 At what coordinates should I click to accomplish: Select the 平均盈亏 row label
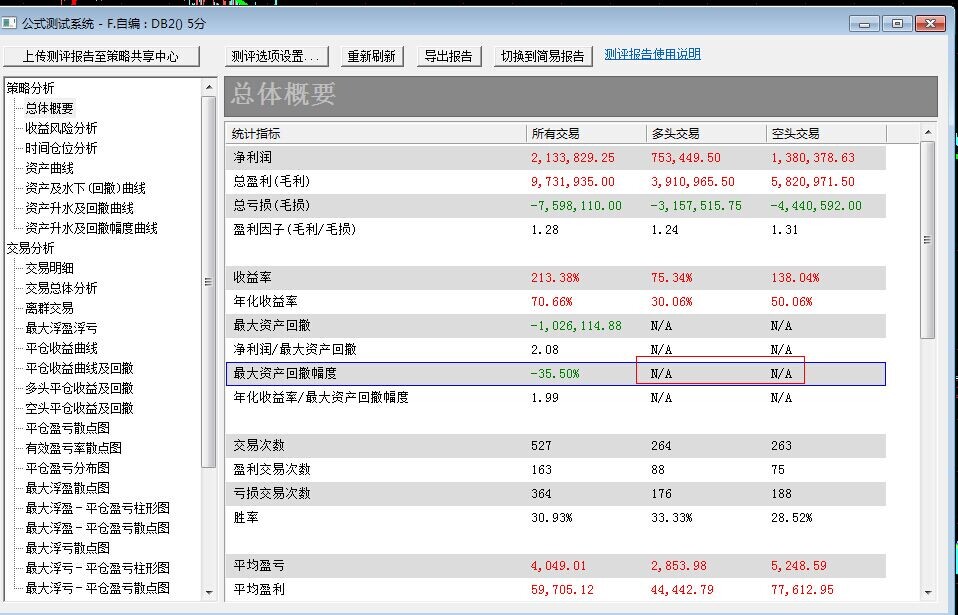coord(259,566)
